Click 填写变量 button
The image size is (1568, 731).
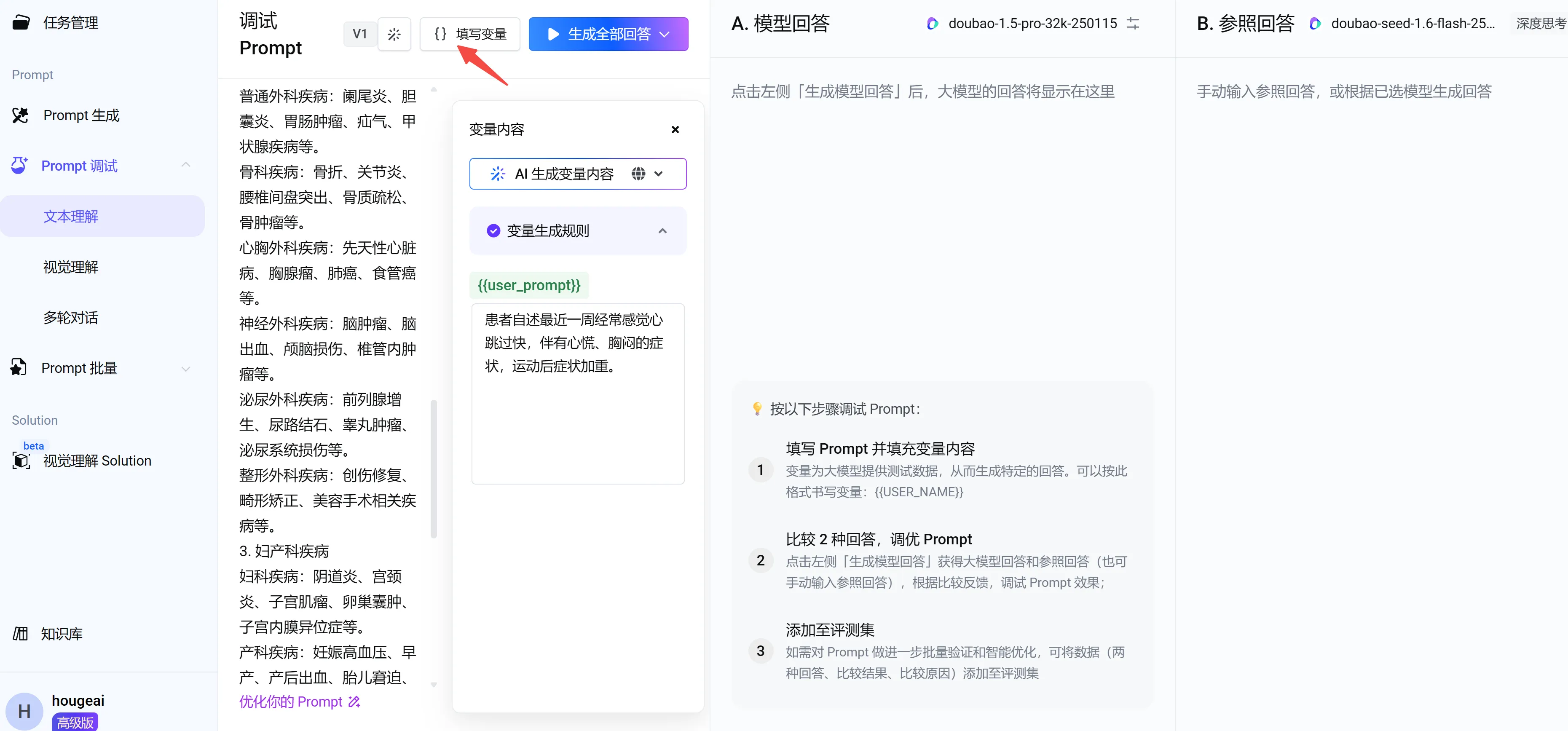[469, 34]
